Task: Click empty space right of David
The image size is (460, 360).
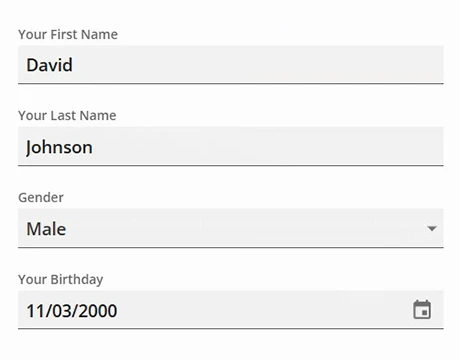Action: 257,65
